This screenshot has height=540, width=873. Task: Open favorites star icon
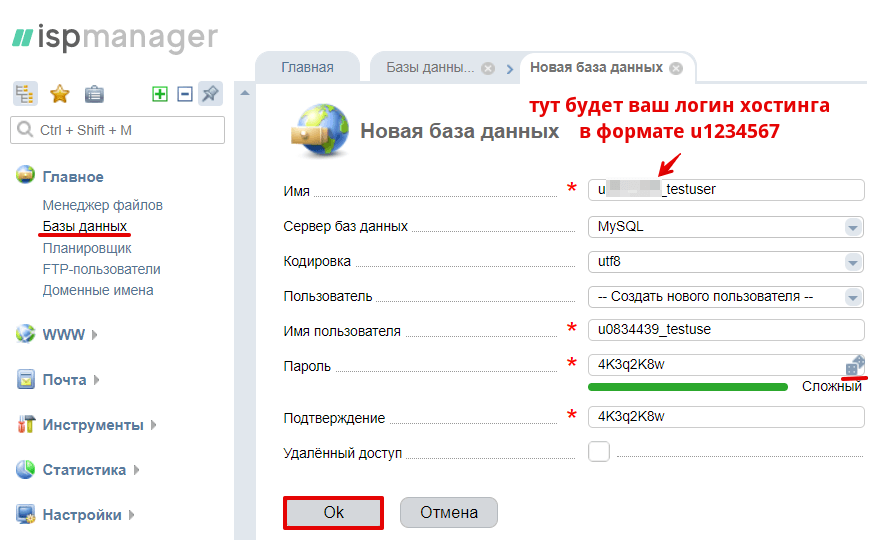coord(60,94)
